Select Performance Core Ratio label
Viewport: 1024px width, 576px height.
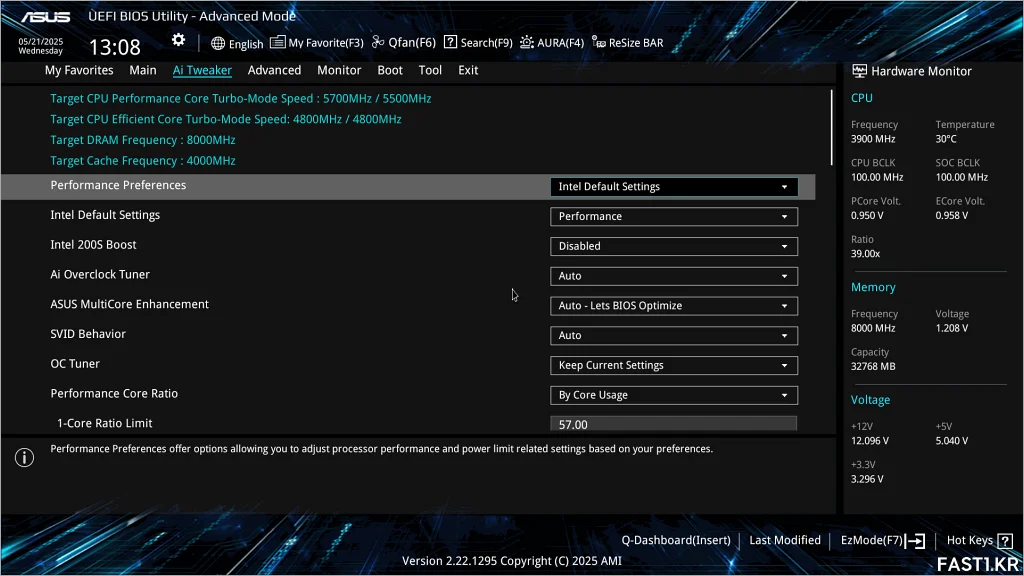point(114,394)
